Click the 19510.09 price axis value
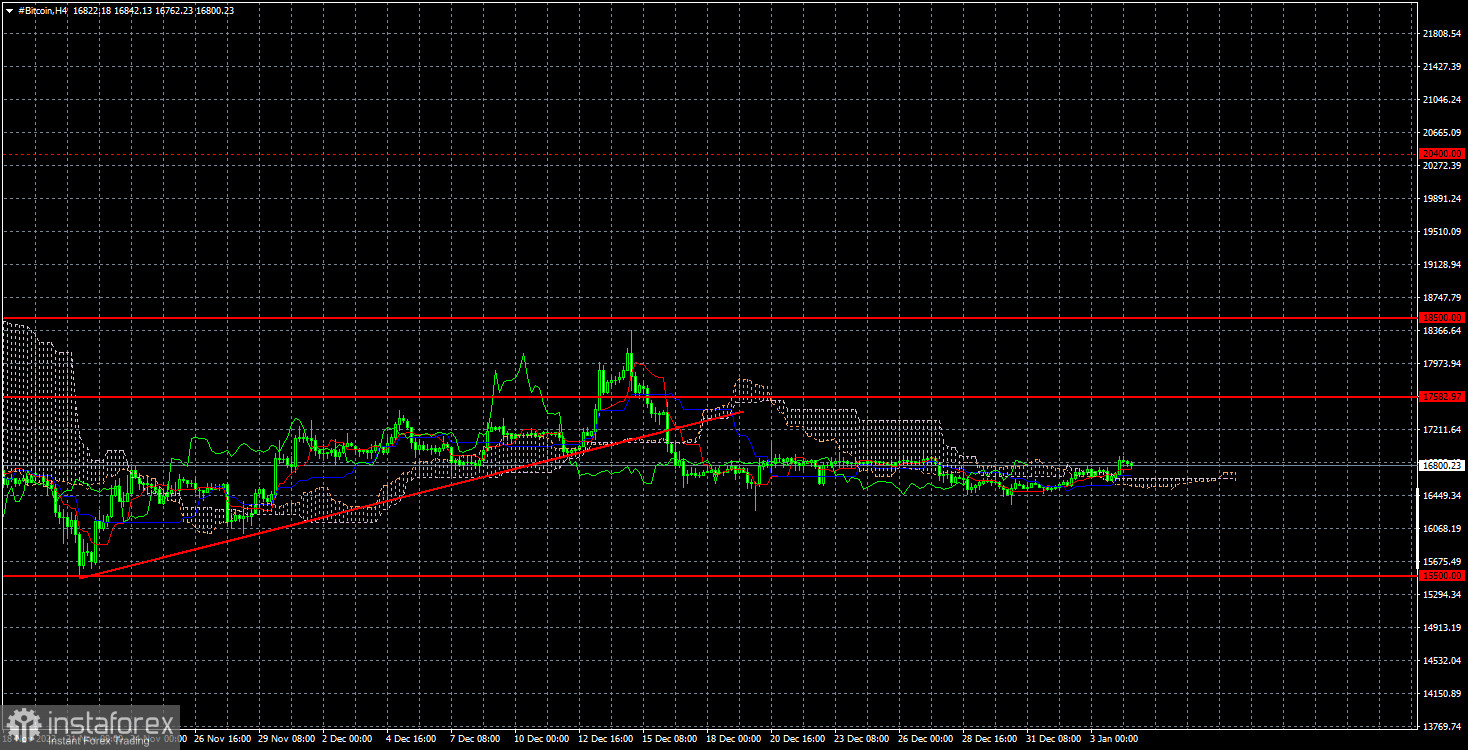This screenshot has width=1468, height=750. click(1442, 231)
